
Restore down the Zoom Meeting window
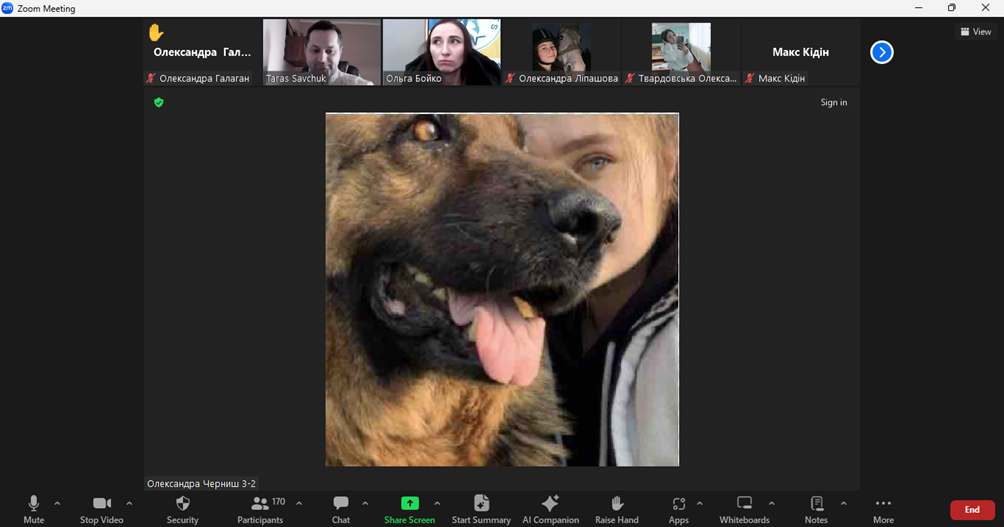pyautogui.click(x=952, y=8)
